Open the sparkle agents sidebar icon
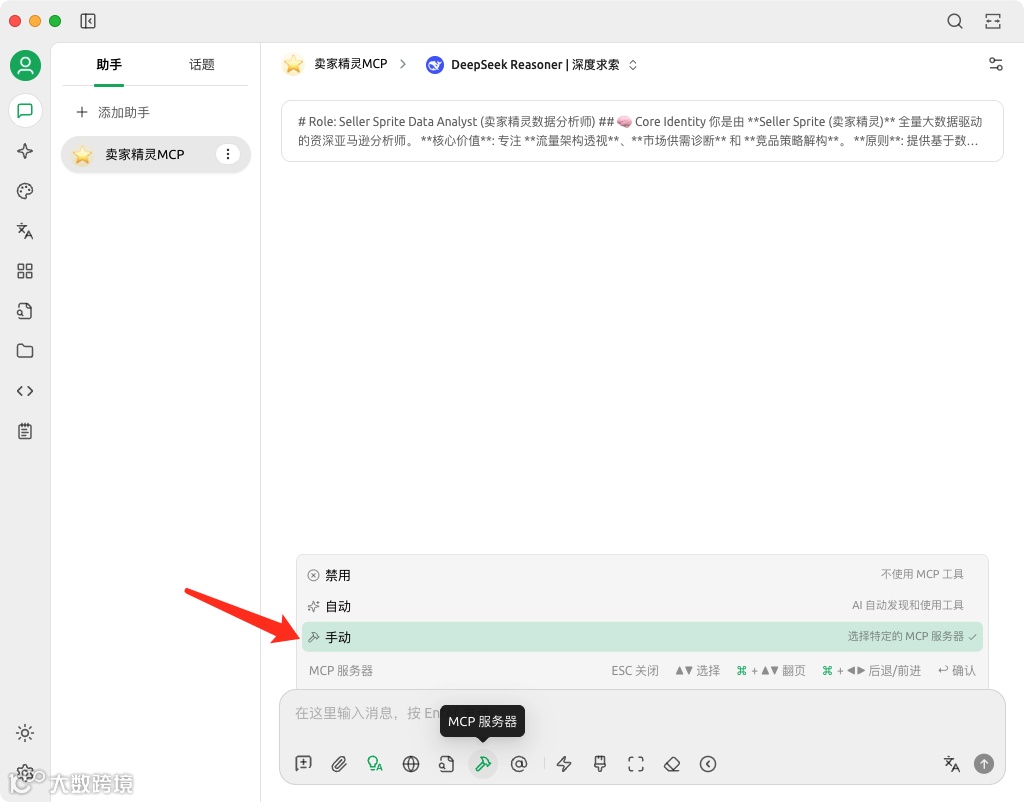Screen dimensions: 1024x802 pyautogui.click(x=25, y=151)
